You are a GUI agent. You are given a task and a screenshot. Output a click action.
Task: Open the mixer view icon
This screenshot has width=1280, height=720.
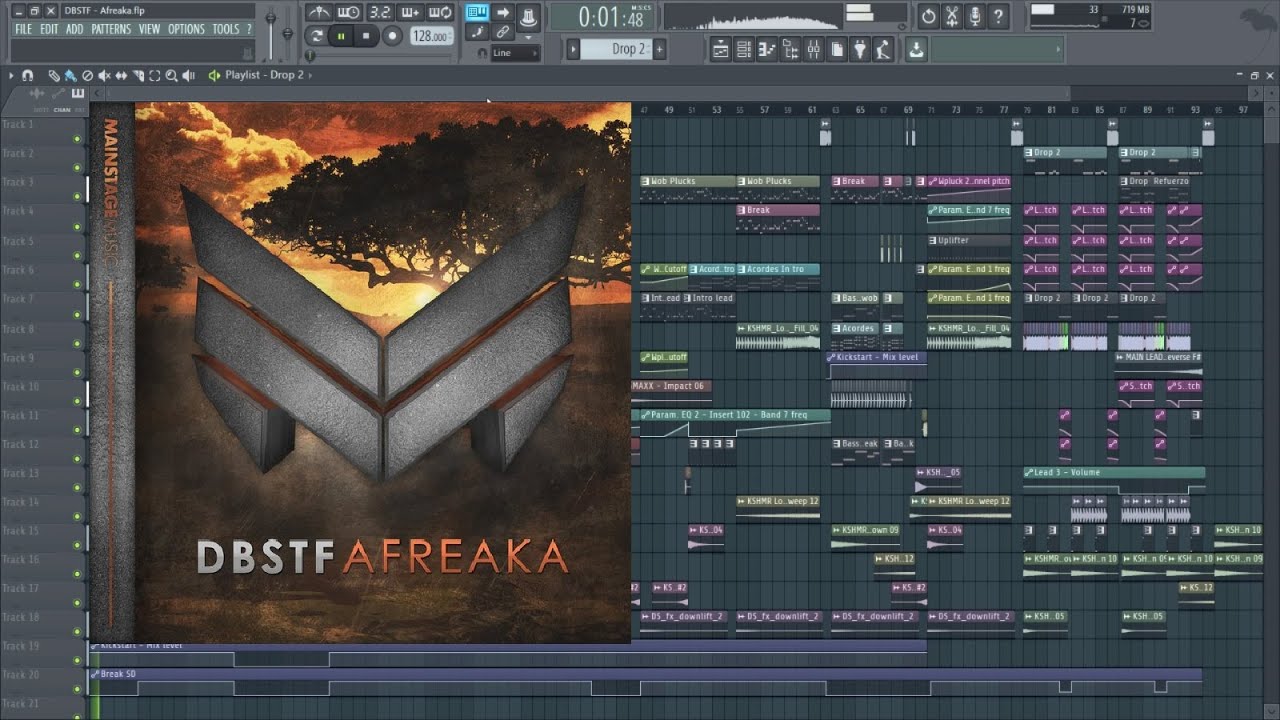(814, 49)
